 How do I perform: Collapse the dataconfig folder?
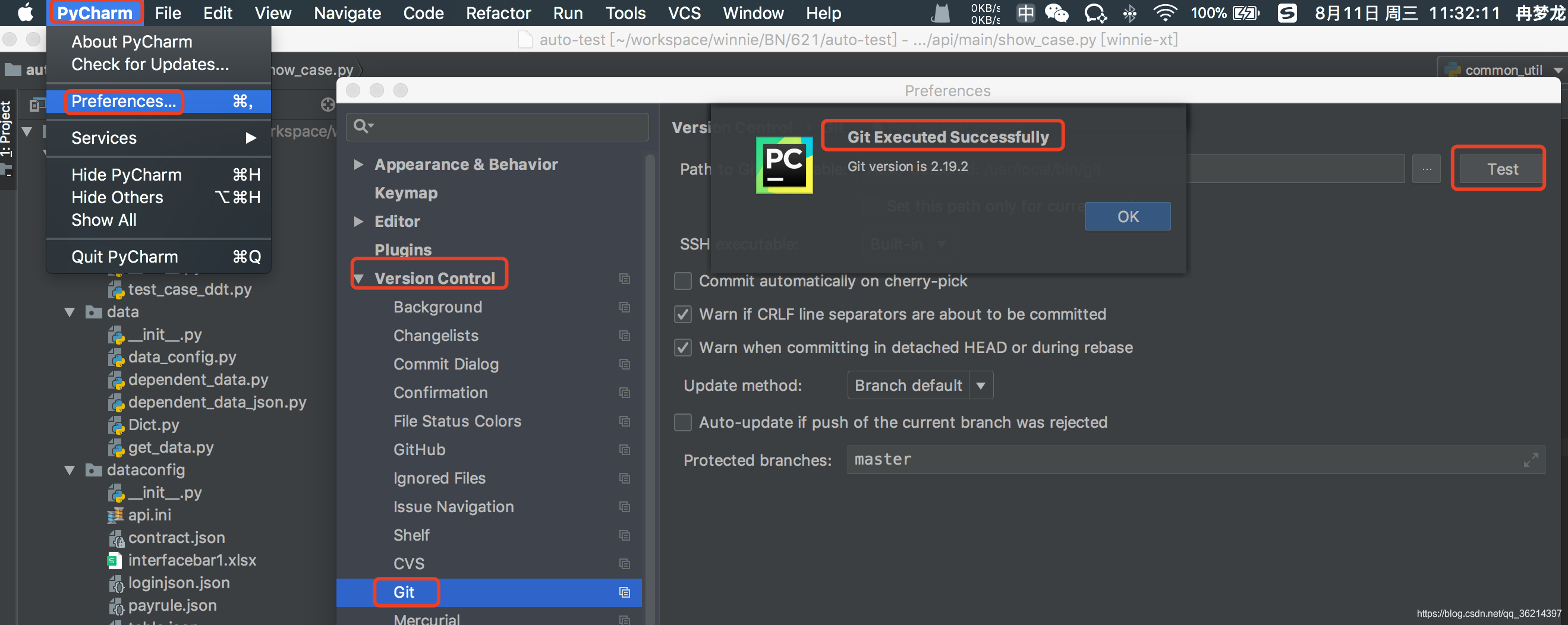click(70, 471)
